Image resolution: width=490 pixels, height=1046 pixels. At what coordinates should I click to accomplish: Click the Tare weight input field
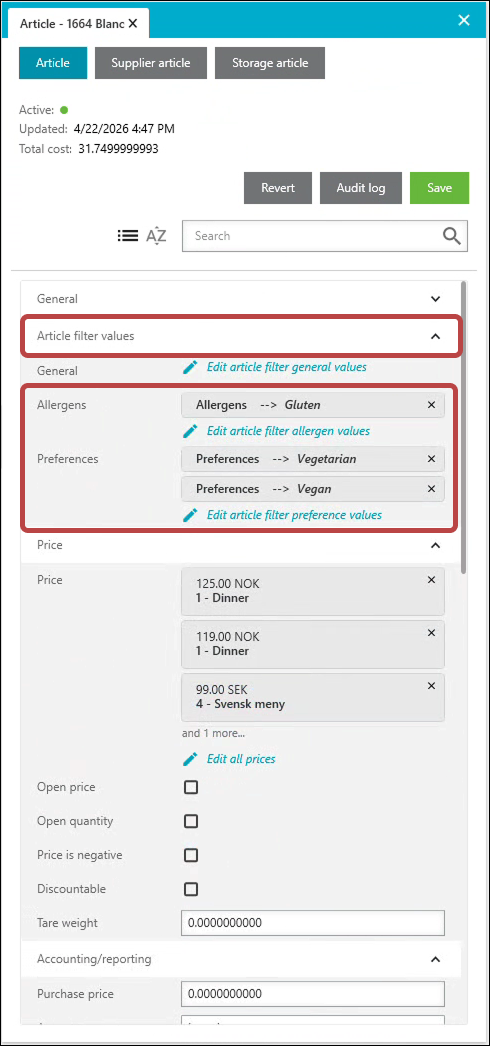(x=313, y=923)
